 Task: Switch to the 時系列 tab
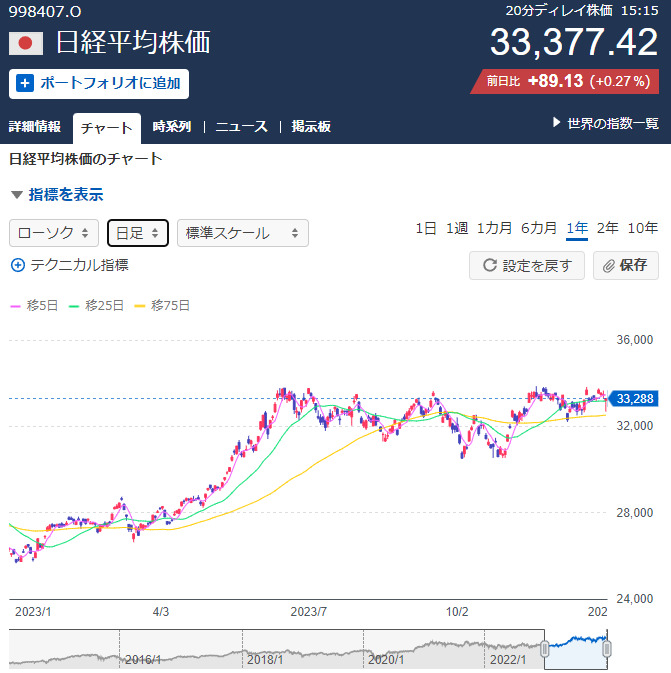click(172, 127)
